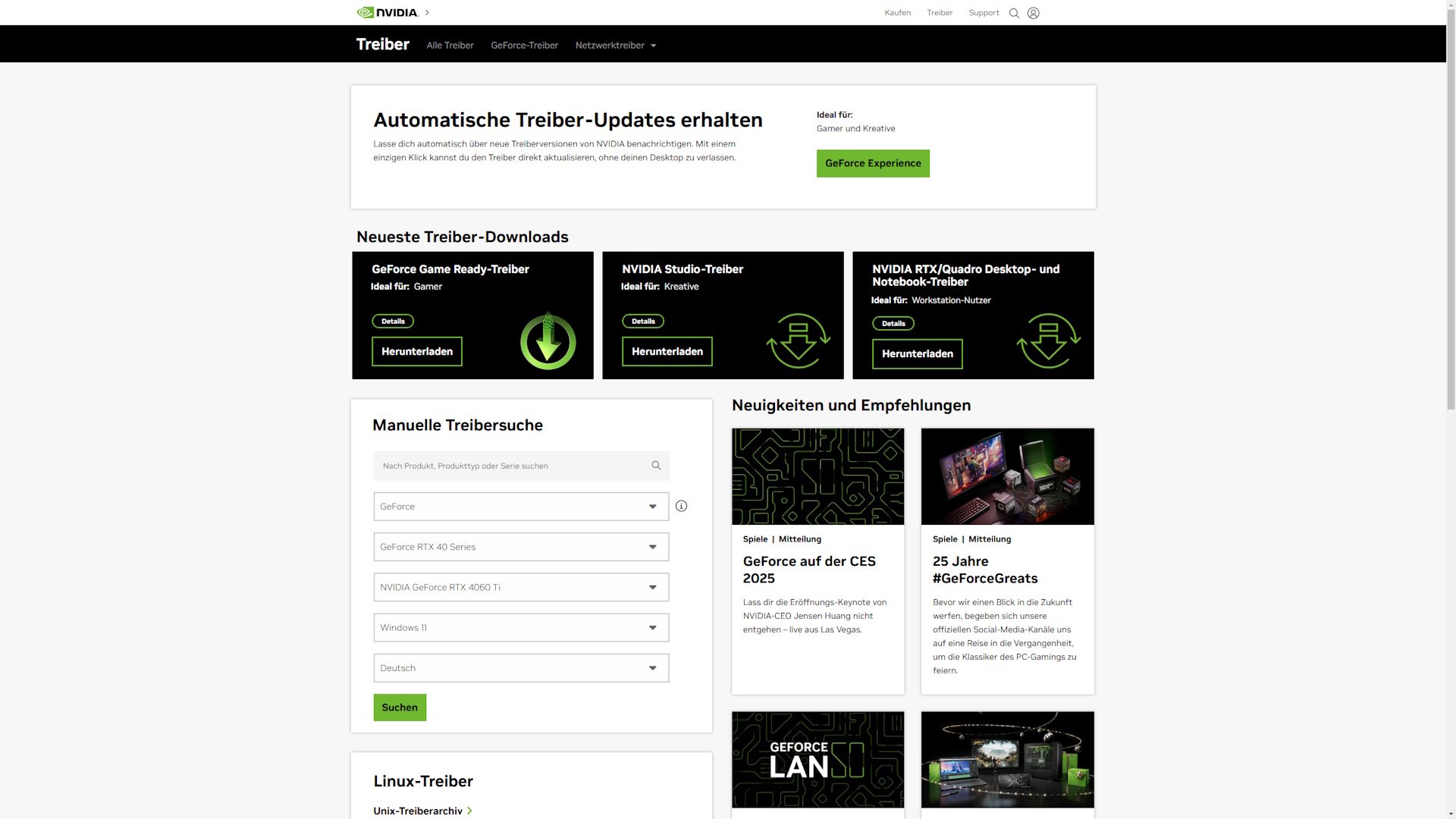Open the Unix-Treiberarchiv link
This screenshot has width=1456, height=819.
418,811
